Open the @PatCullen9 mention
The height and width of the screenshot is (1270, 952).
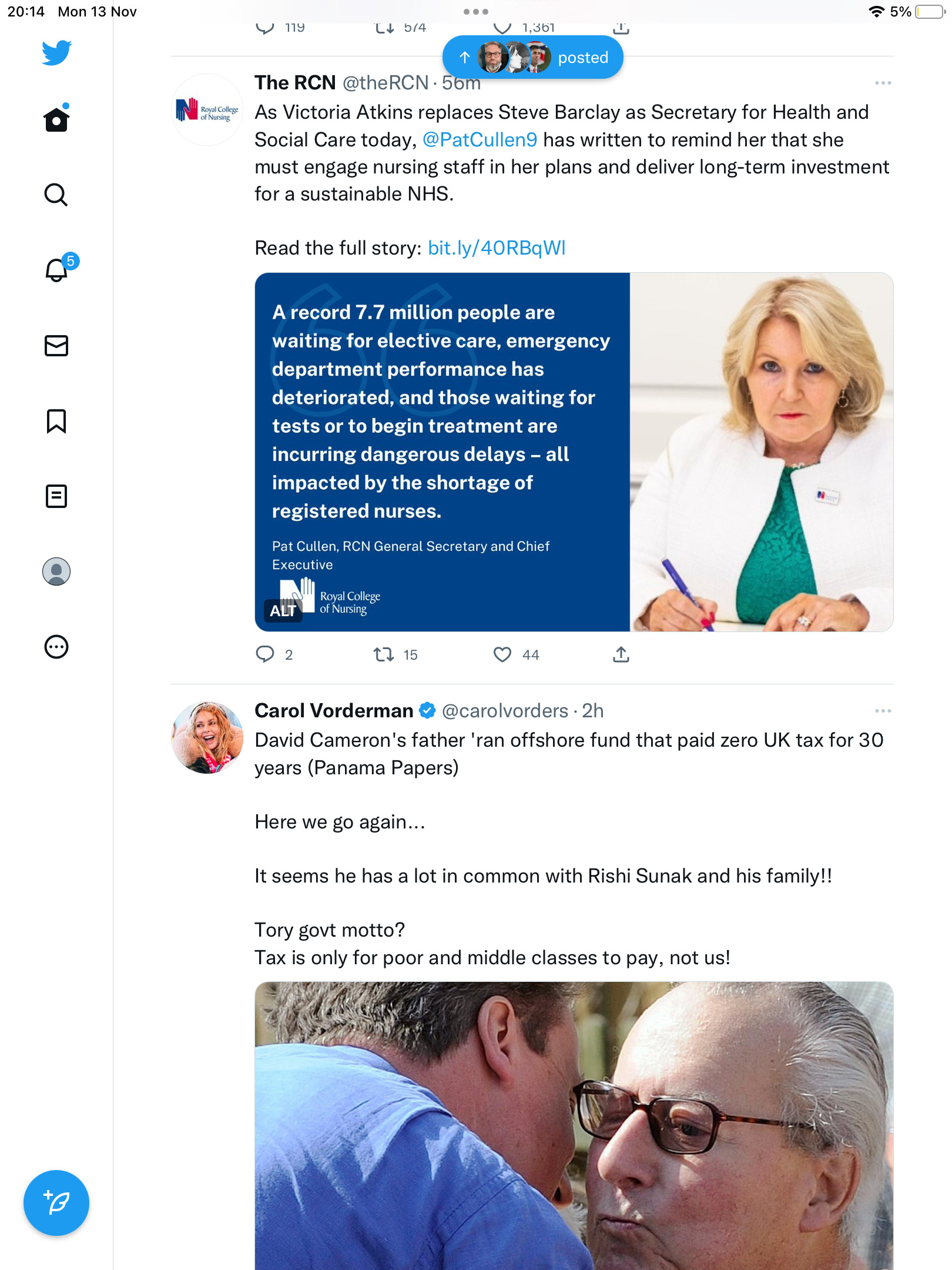tap(480, 140)
